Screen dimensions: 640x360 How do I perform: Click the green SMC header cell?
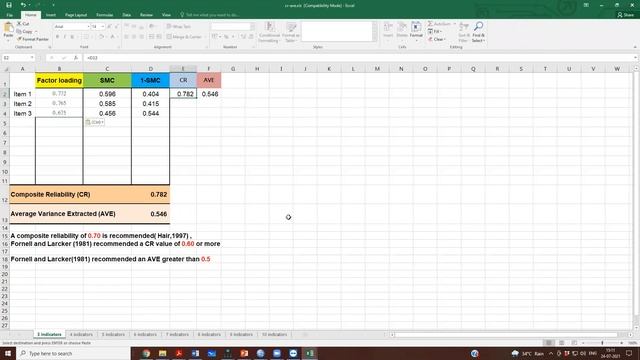coord(107,80)
